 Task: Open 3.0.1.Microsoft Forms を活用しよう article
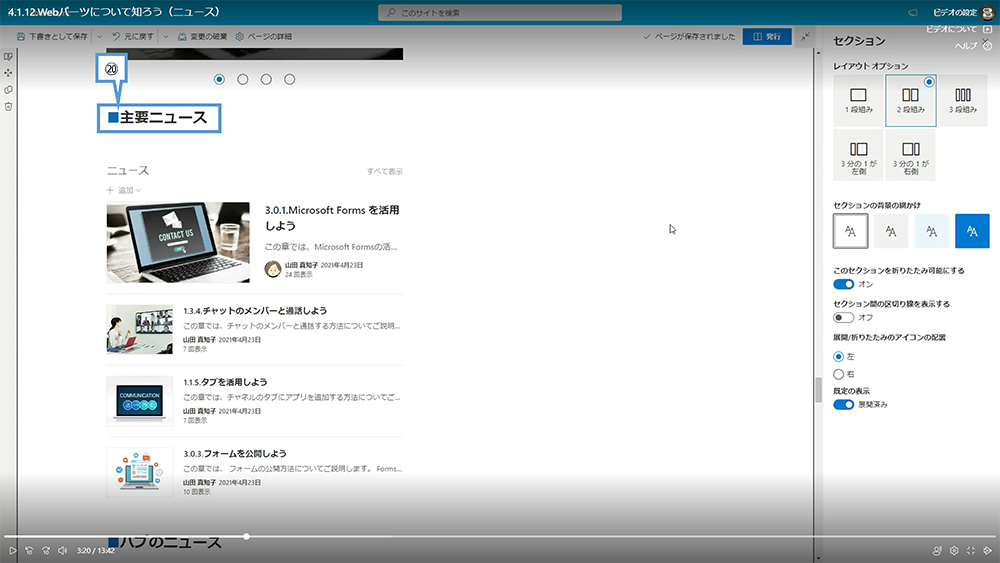tap(332, 217)
